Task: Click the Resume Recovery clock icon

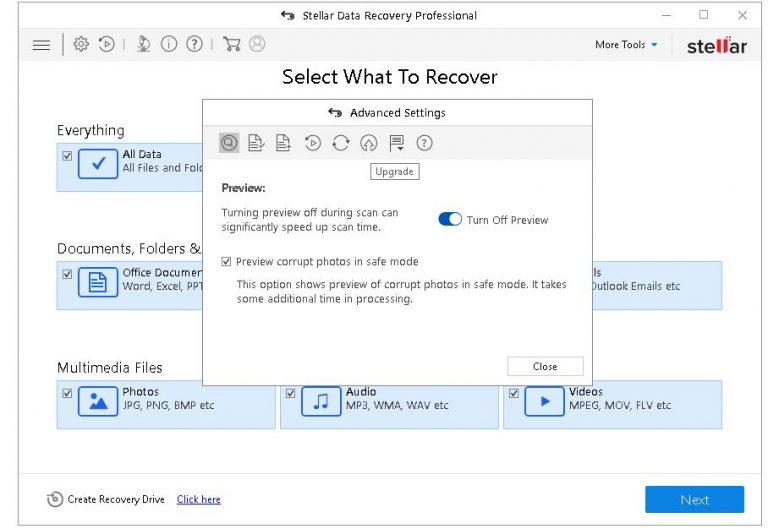Action: (106, 44)
